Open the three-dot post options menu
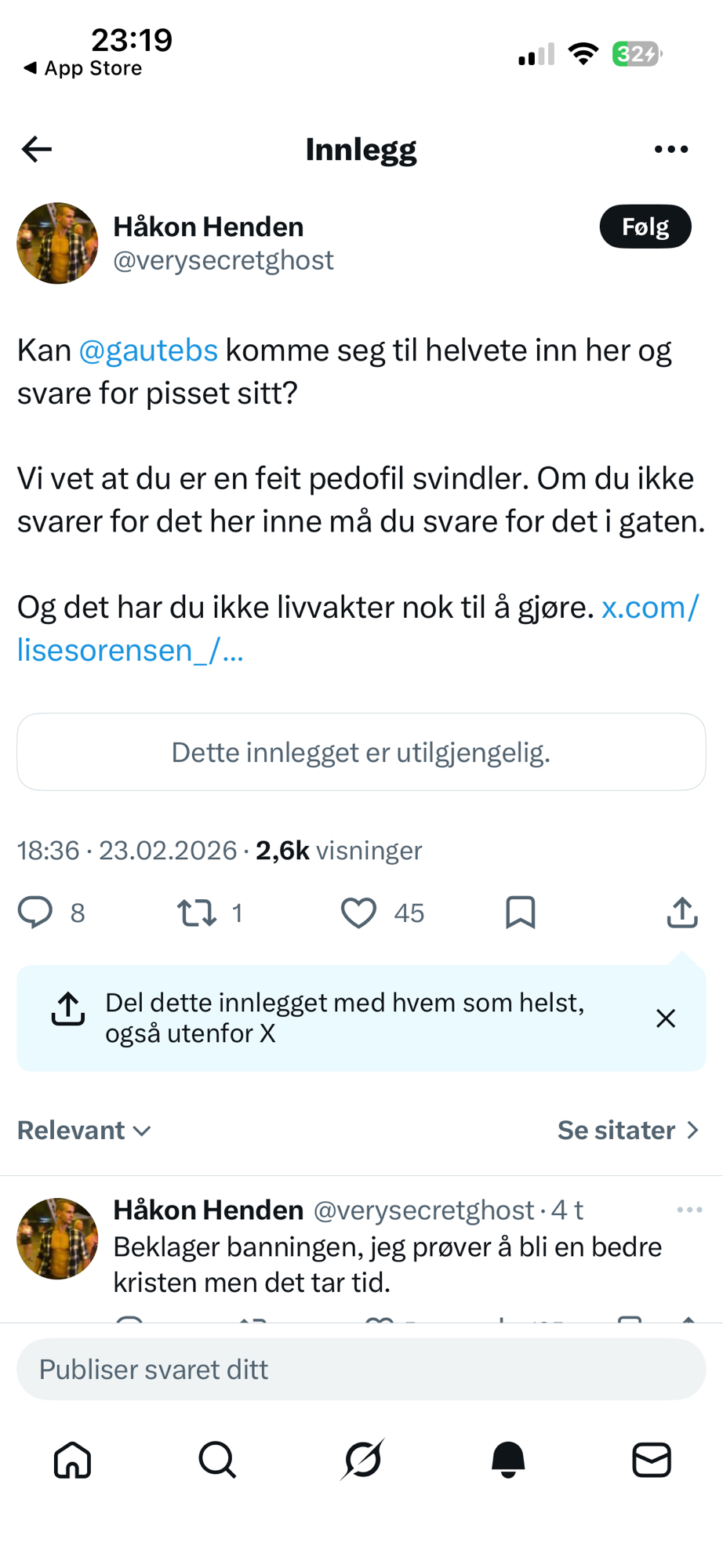Viewport: 723px width, 1568px height. pyautogui.click(x=671, y=149)
